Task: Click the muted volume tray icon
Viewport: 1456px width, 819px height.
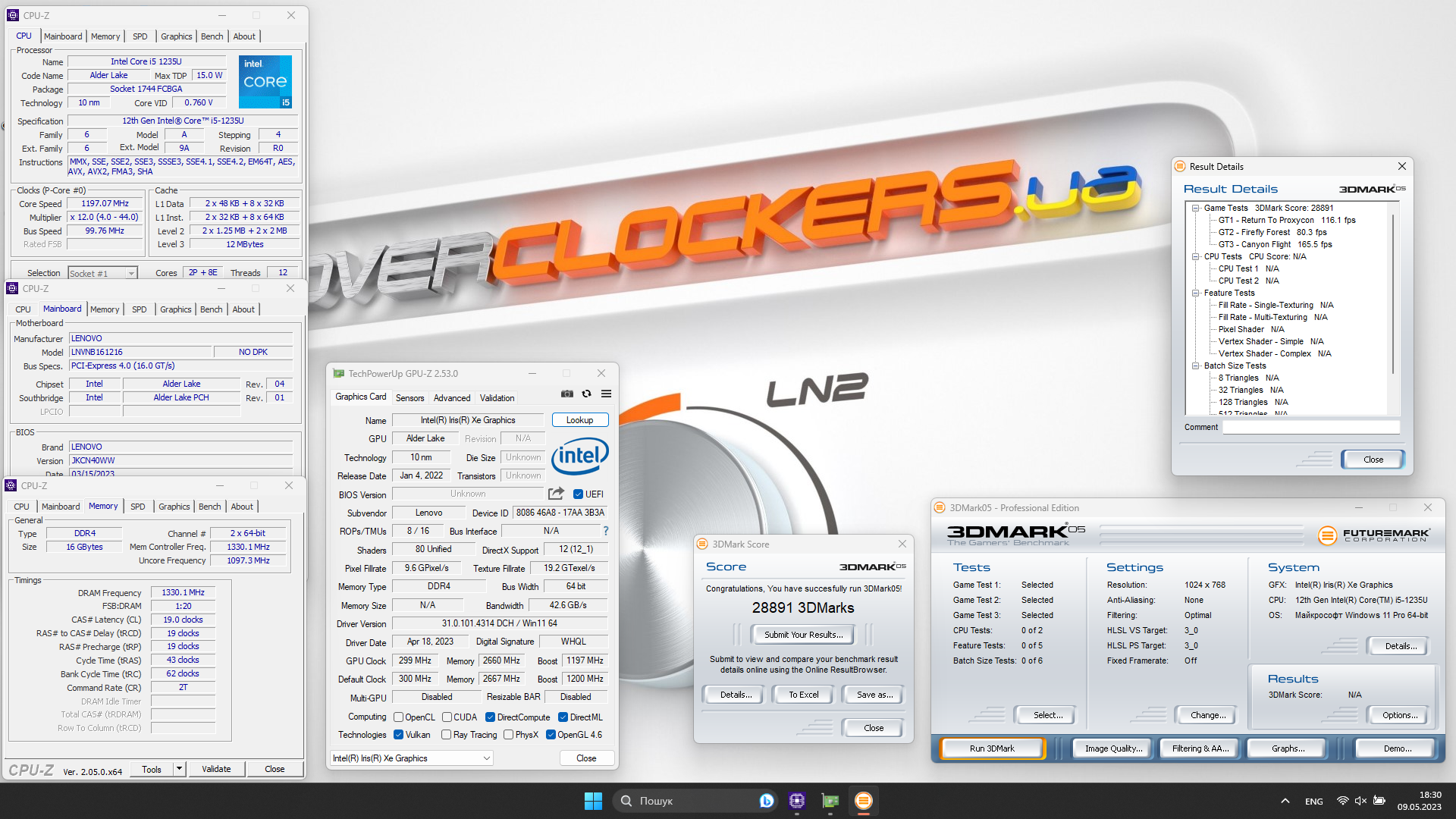Action: [x=1360, y=801]
